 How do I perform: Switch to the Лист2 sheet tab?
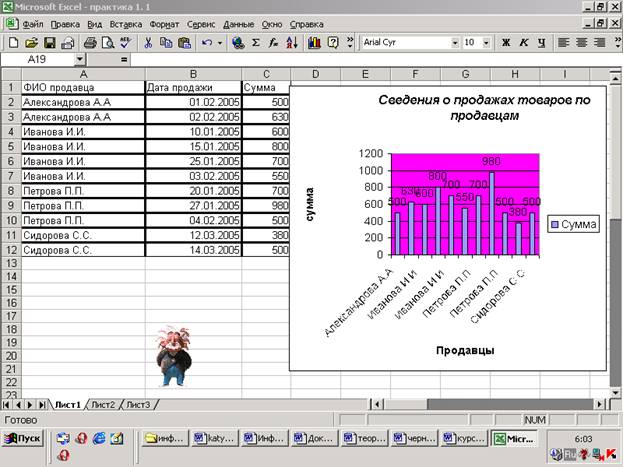click(103, 404)
